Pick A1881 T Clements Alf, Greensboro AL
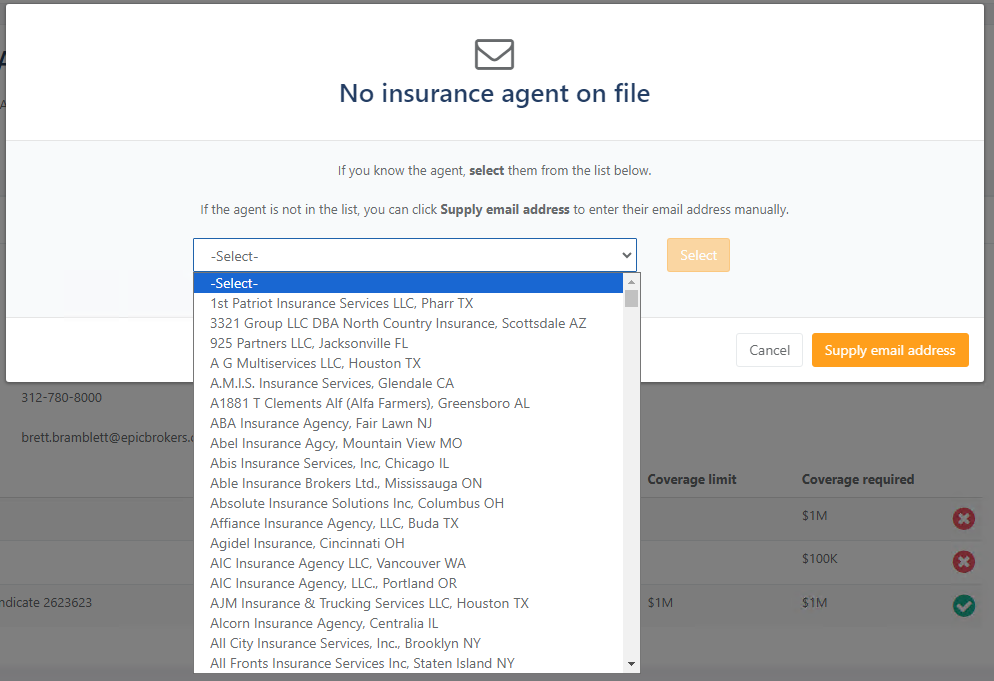 [408, 403]
